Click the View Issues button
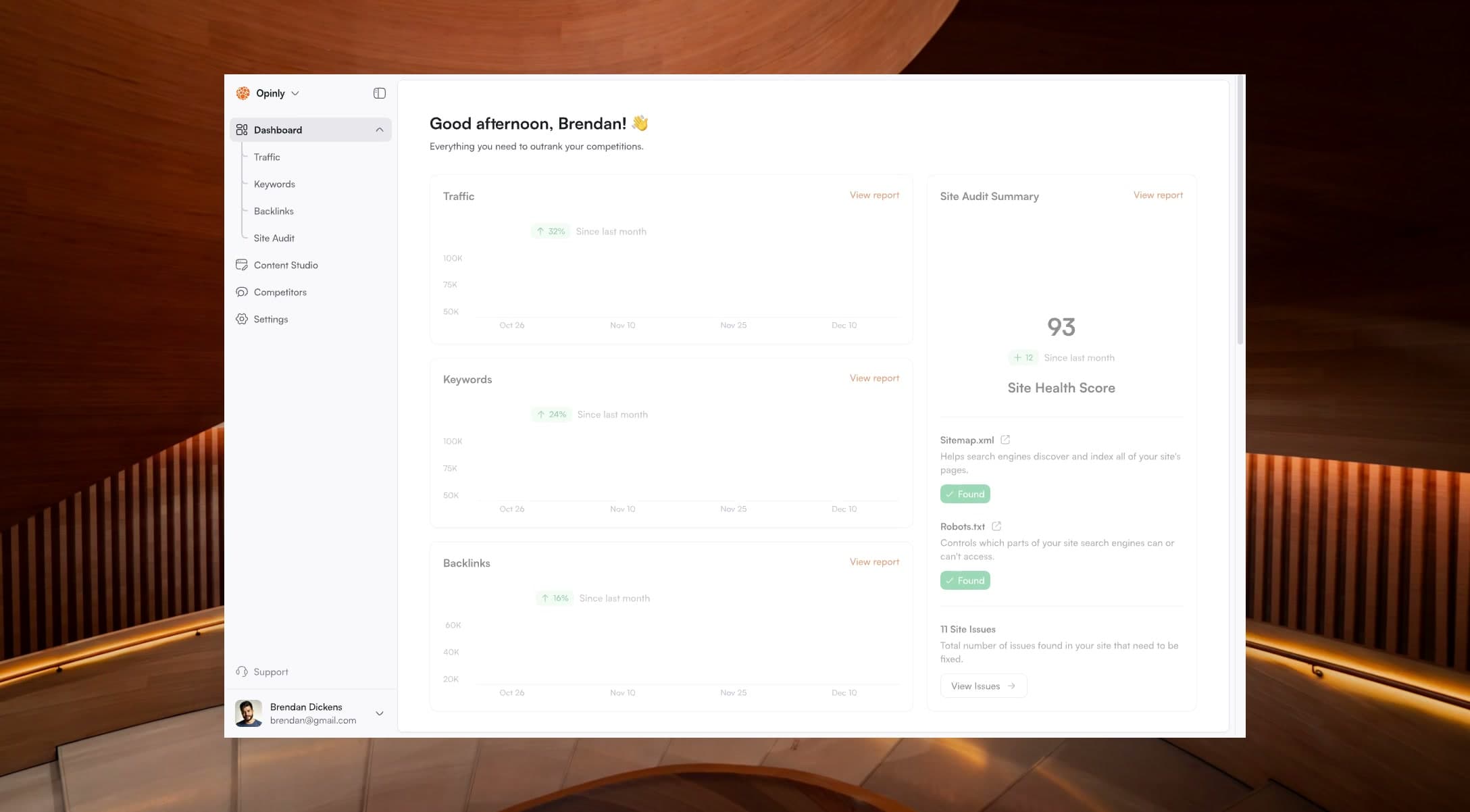 click(x=984, y=686)
